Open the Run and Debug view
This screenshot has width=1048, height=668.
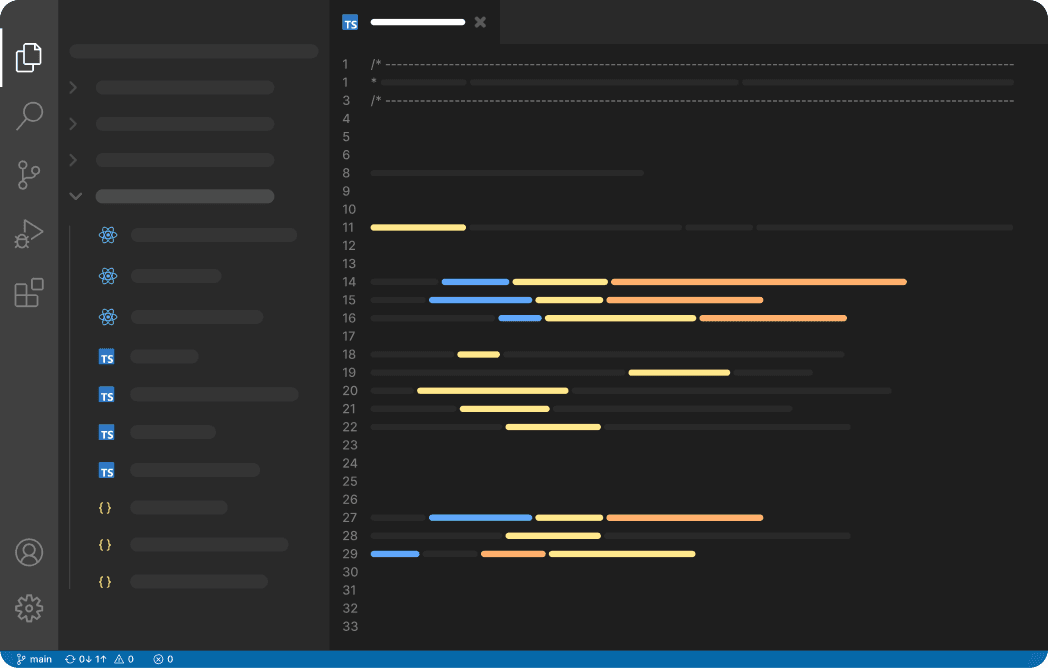(x=29, y=234)
